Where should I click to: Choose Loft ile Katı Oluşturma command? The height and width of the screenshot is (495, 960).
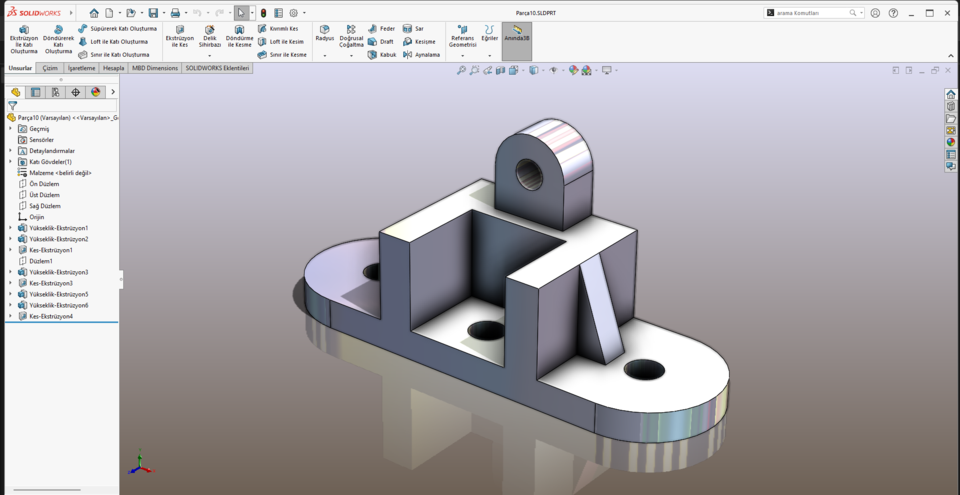[113, 42]
